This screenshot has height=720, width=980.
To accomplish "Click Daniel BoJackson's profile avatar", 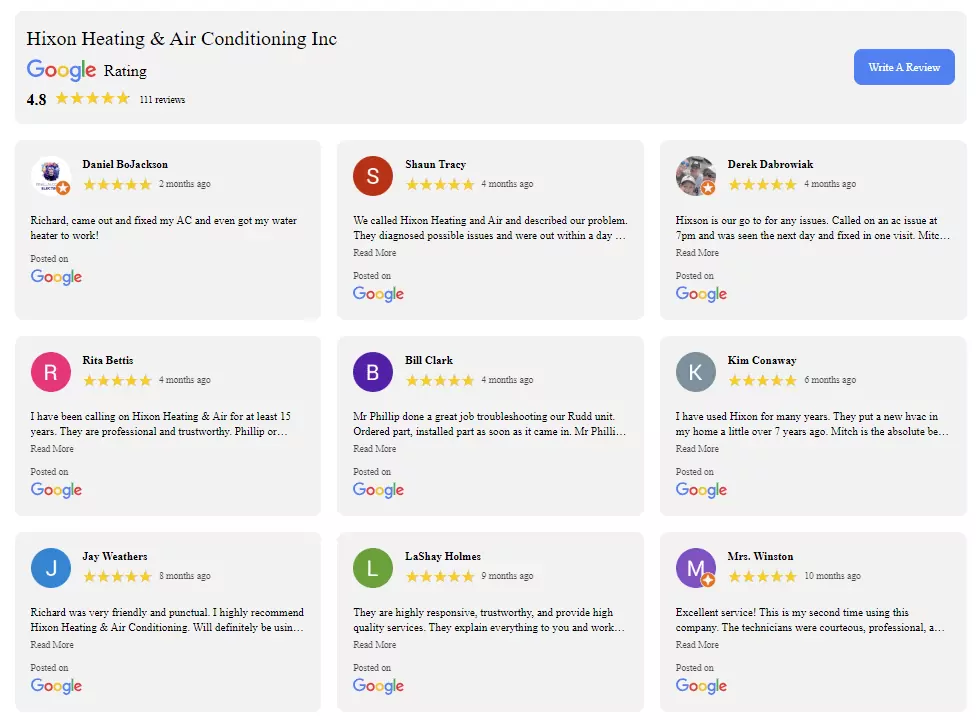I will pos(51,176).
